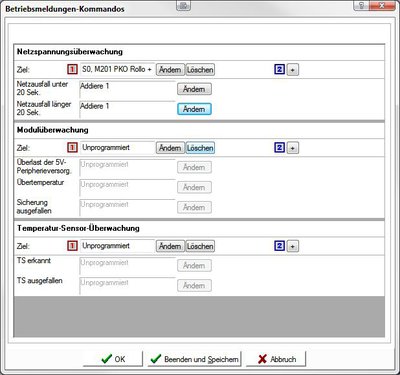
Task: Click Ändern for Netzausfall länger 20 Sek.
Action: 194,109
